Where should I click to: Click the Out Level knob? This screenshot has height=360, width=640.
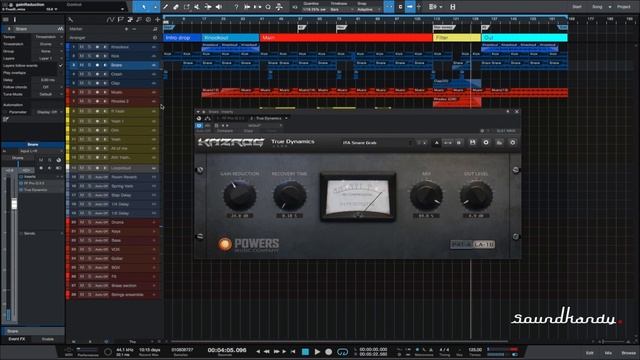(x=476, y=196)
